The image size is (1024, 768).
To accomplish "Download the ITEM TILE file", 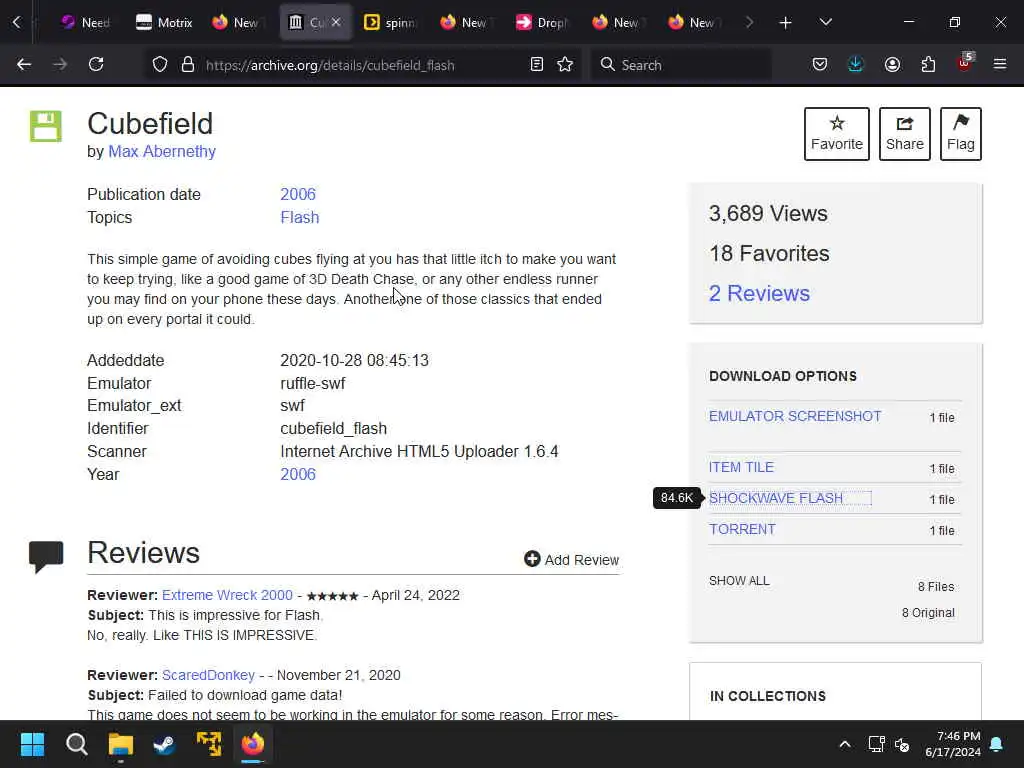I will 741,468.
